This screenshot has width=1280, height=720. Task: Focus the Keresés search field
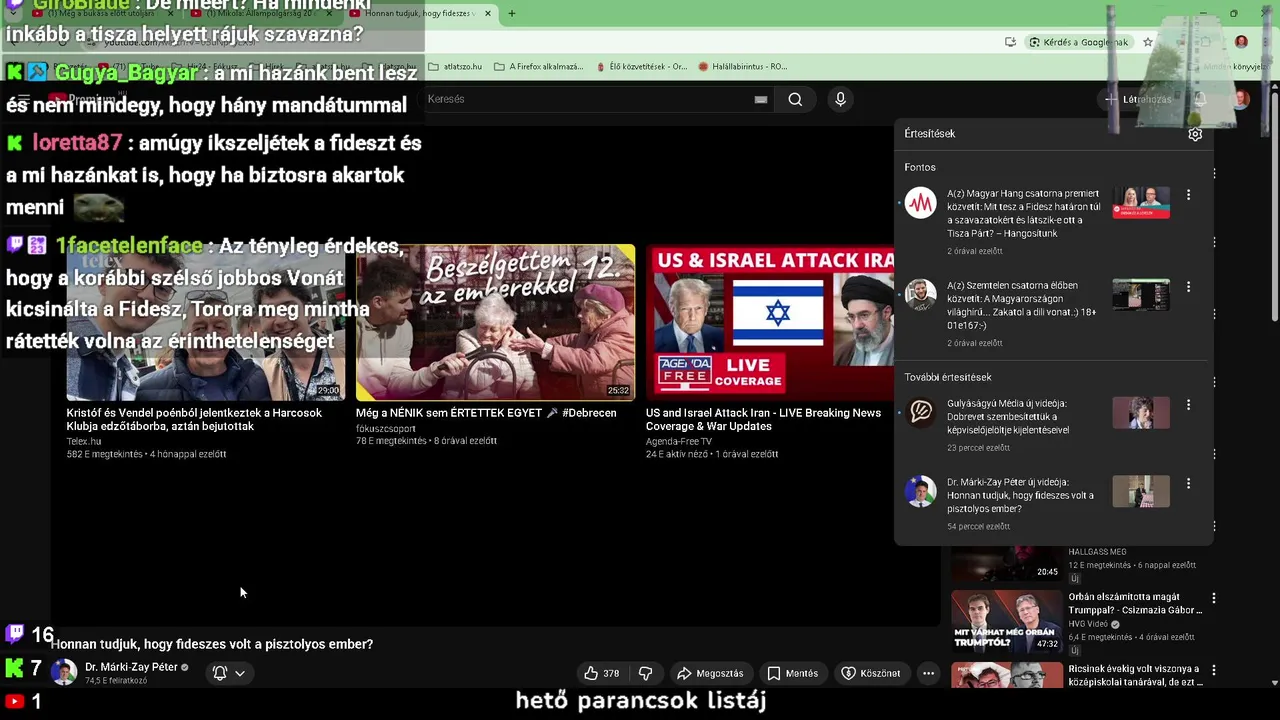[590, 99]
